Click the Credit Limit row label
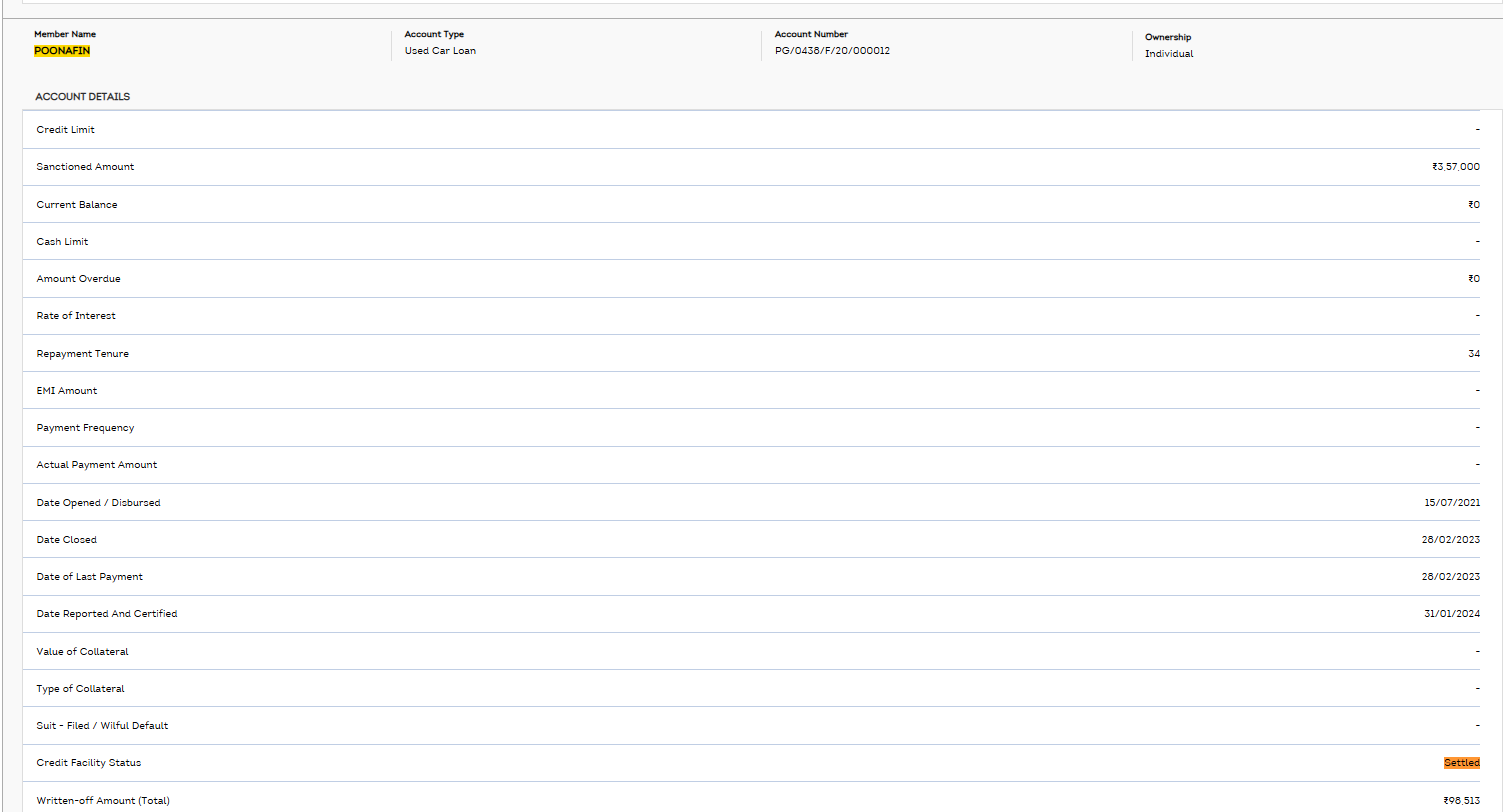 pos(66,130)
